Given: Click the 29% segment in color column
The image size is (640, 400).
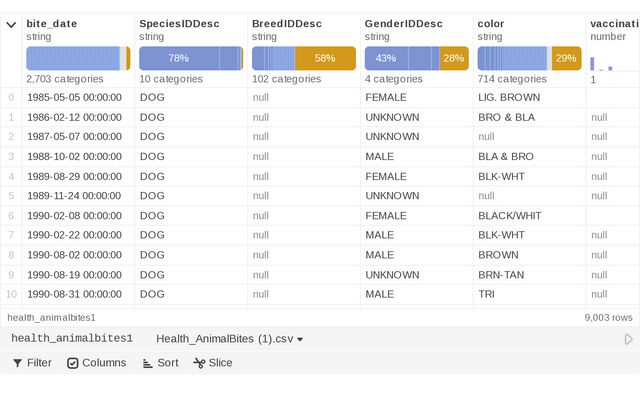Looking at the screenshot, I should pos(565,59).
